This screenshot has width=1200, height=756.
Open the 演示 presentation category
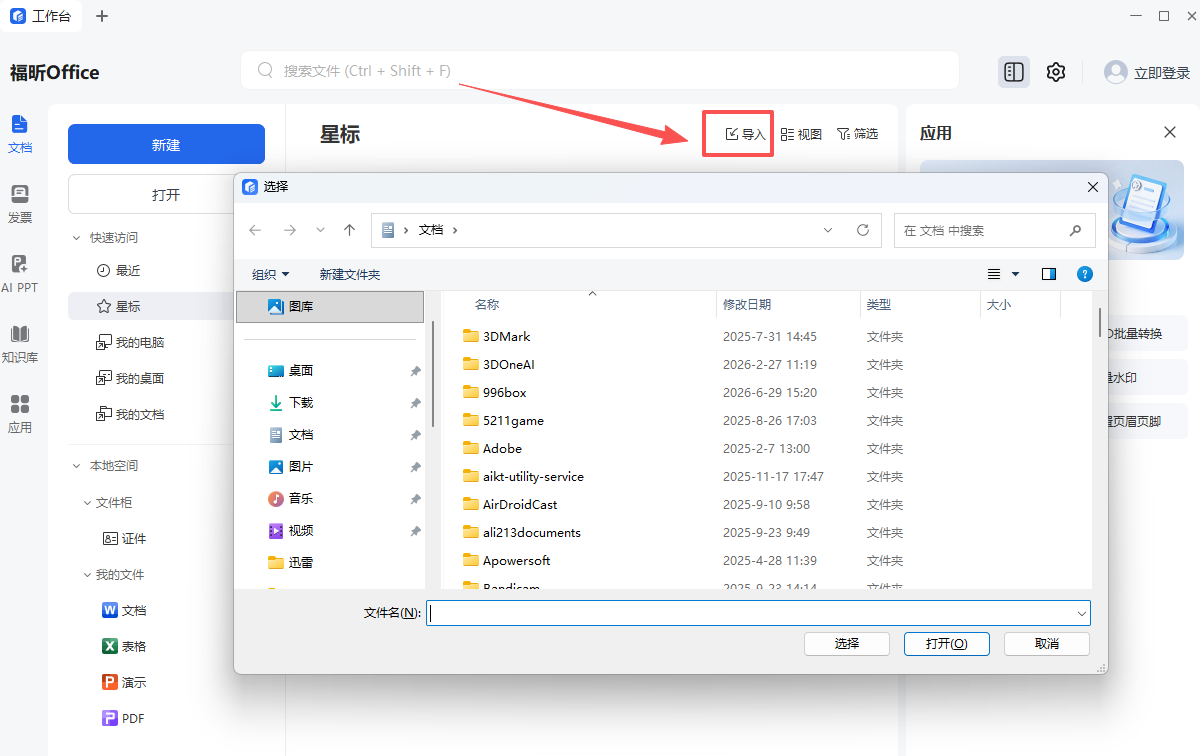pyautogui.click(x=124, y=683)
